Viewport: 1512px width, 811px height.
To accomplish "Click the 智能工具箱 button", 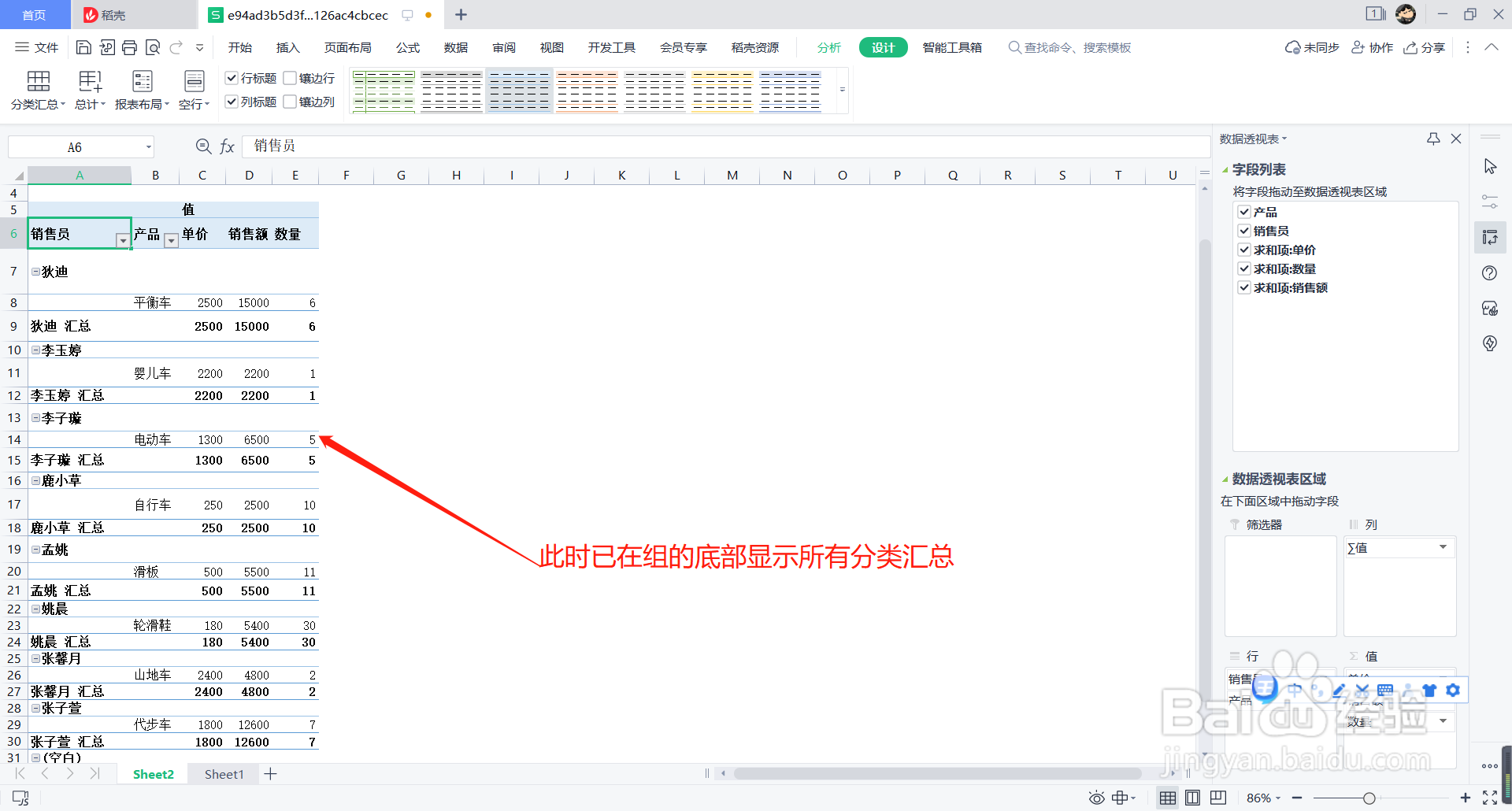I will [x=952, y=48].
